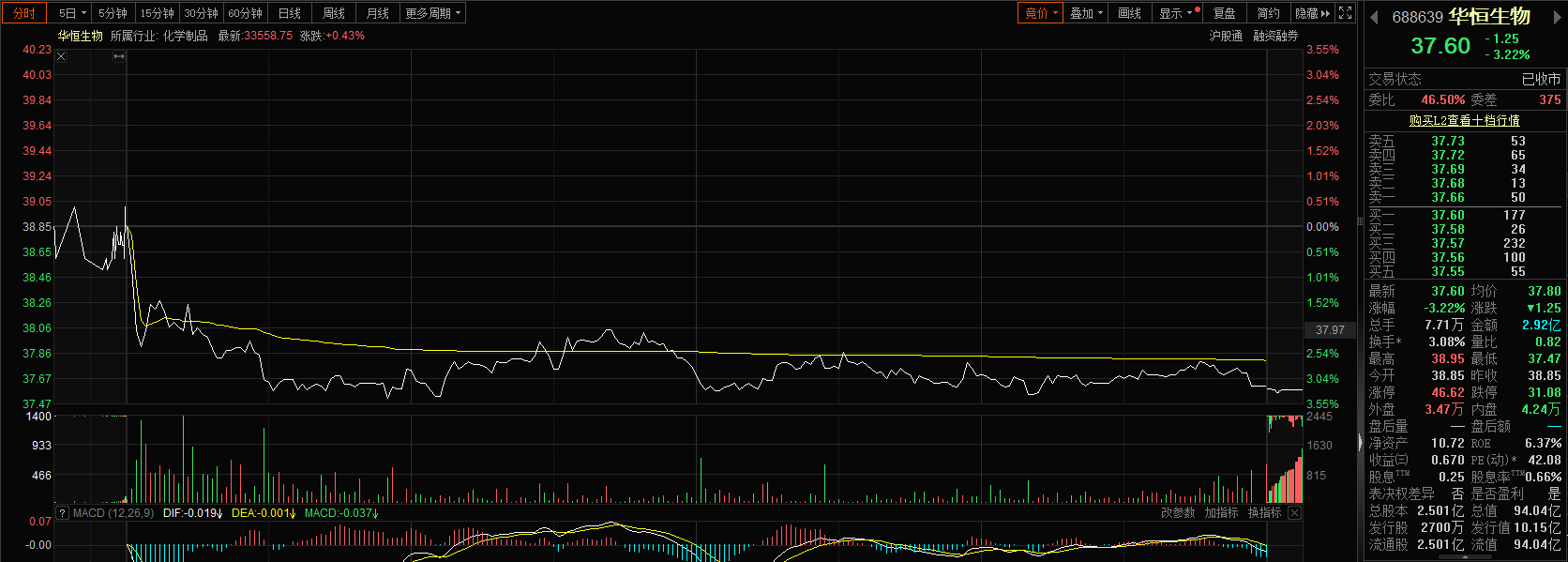The height and width of the screenshot is (562, 1568).
Task: Click the 画线 drawing tool button
Action: coord(1130,13)
